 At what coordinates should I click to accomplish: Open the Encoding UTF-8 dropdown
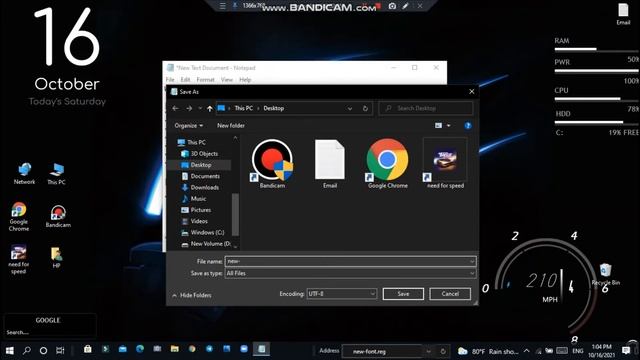[342, 294]
